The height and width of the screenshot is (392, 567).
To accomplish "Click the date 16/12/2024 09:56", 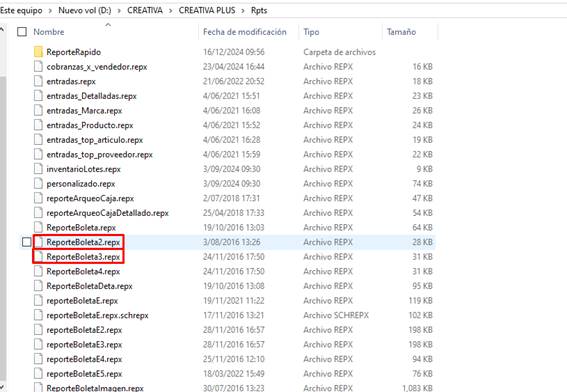I will 234,52.
